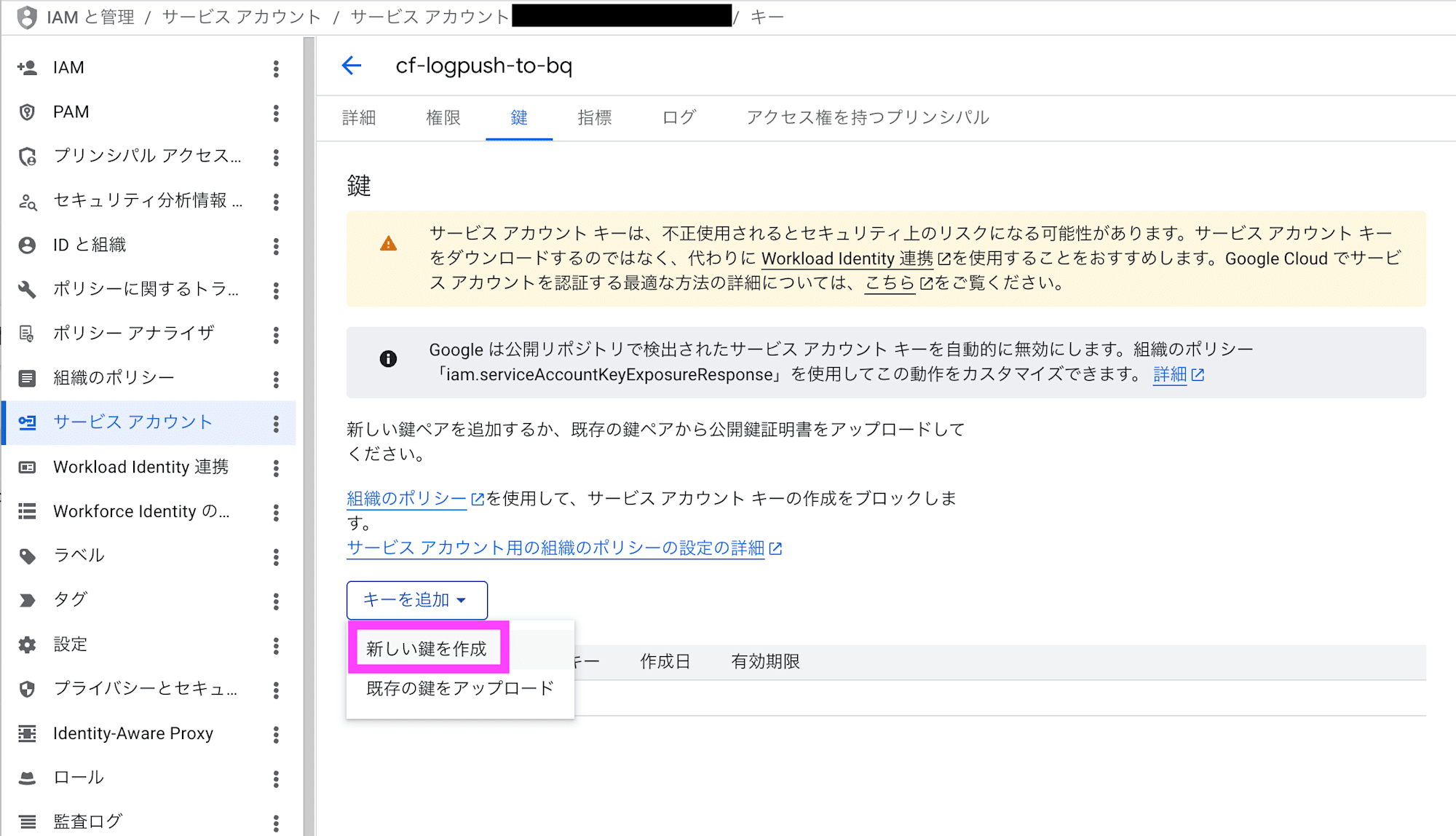Screen dimensions: 1456x836
Task: Open Identity-Aware Proxy in the sidebar
Action: (132, 733)
